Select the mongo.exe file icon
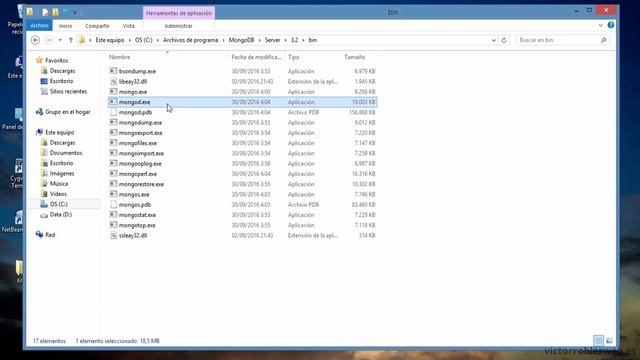 pos(113,91)
